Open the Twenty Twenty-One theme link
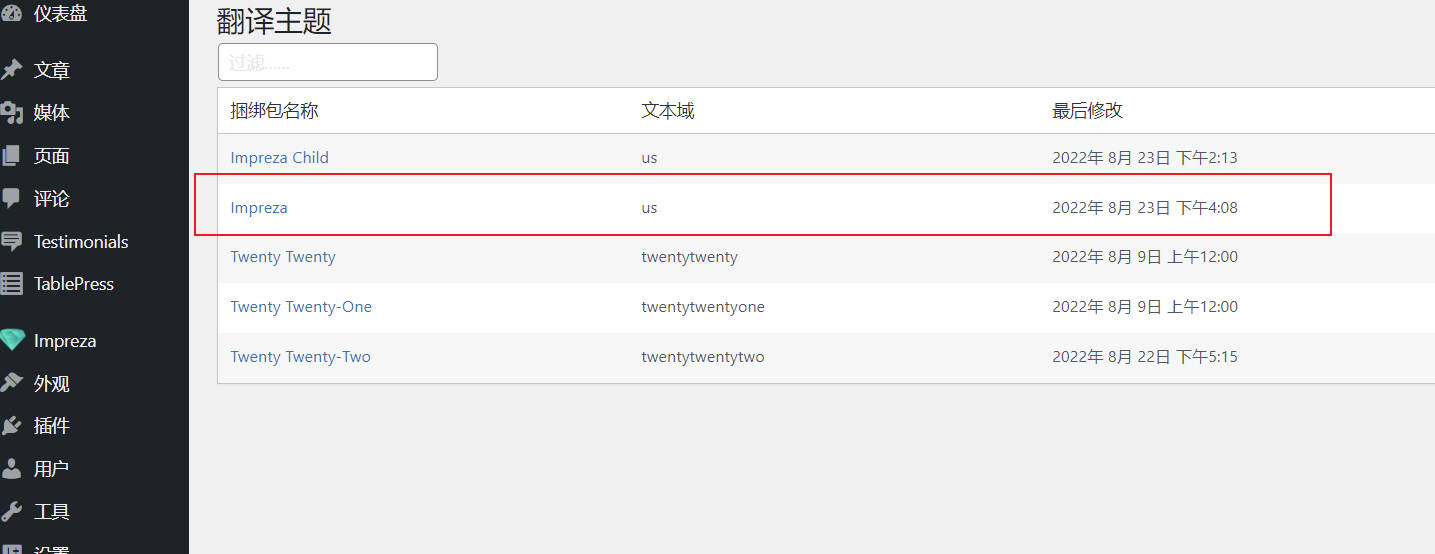Image resolution: width=1435 pixels, height=554 pixels. (x=301, y=307)
